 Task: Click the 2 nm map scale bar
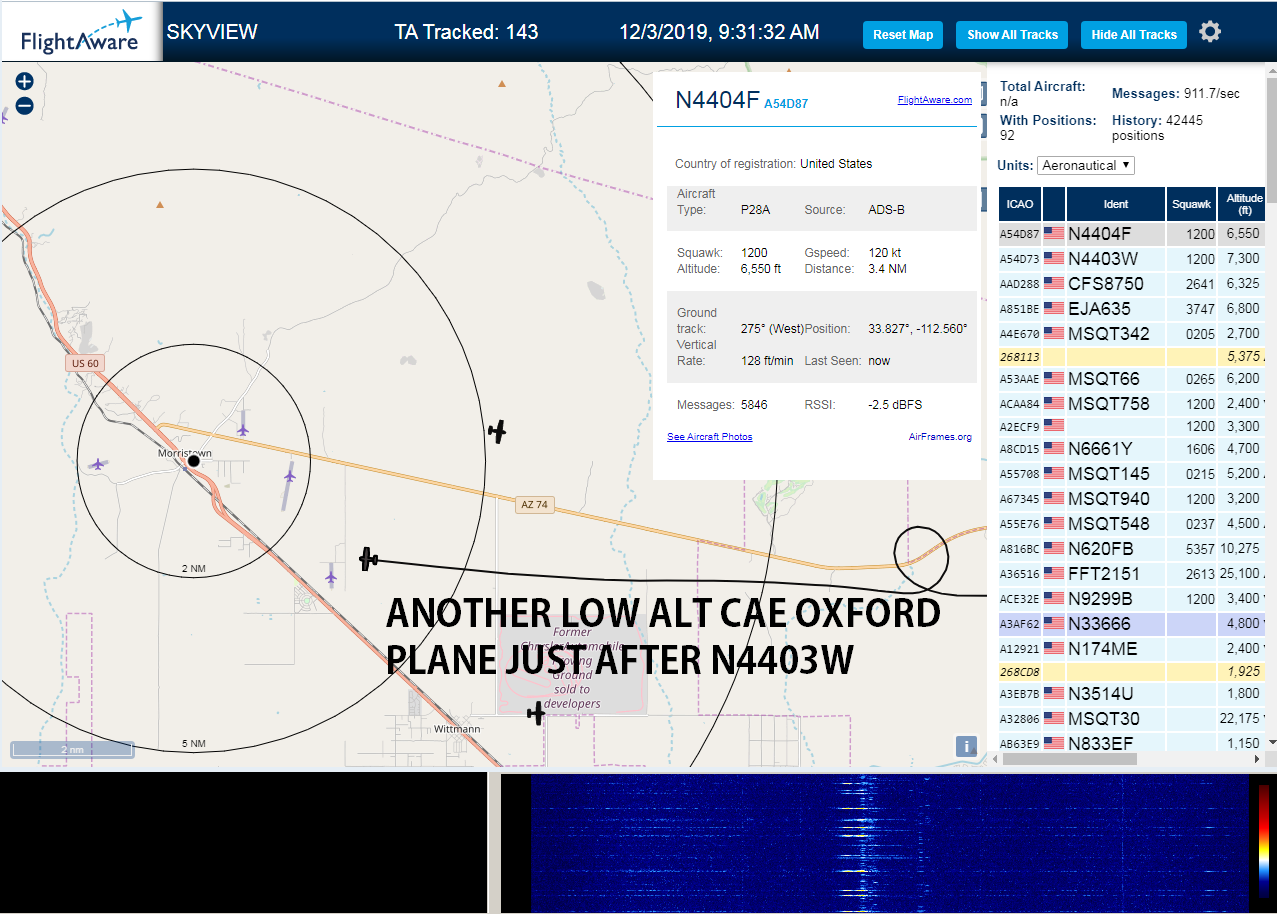[x=72, y=748]
